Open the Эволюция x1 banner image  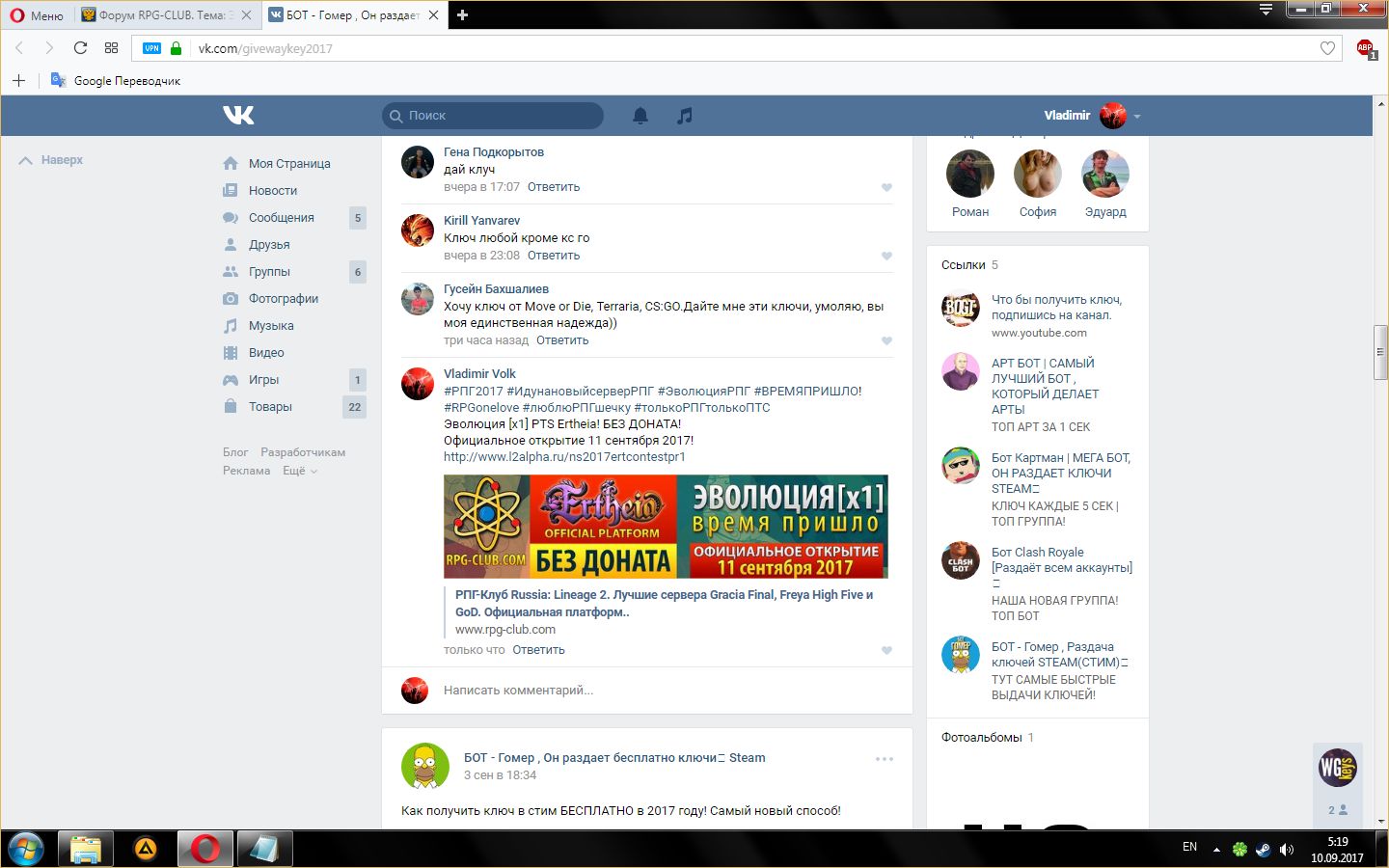point(666,527)
